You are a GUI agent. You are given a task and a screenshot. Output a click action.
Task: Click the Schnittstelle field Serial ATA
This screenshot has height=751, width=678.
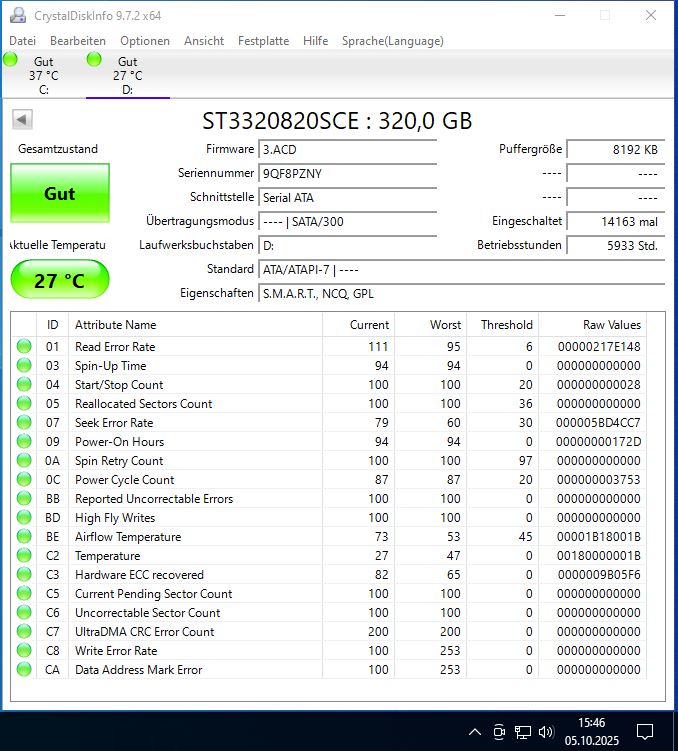[x=347, y=197]
